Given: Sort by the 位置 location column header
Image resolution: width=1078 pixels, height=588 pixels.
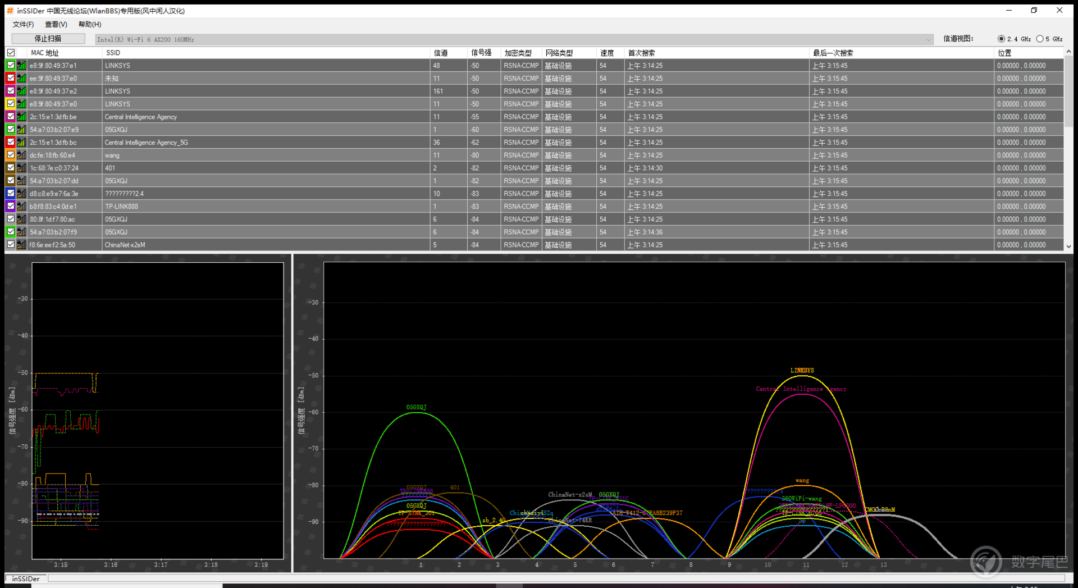Looking at the screenshot, I should tap(1028, 53).
